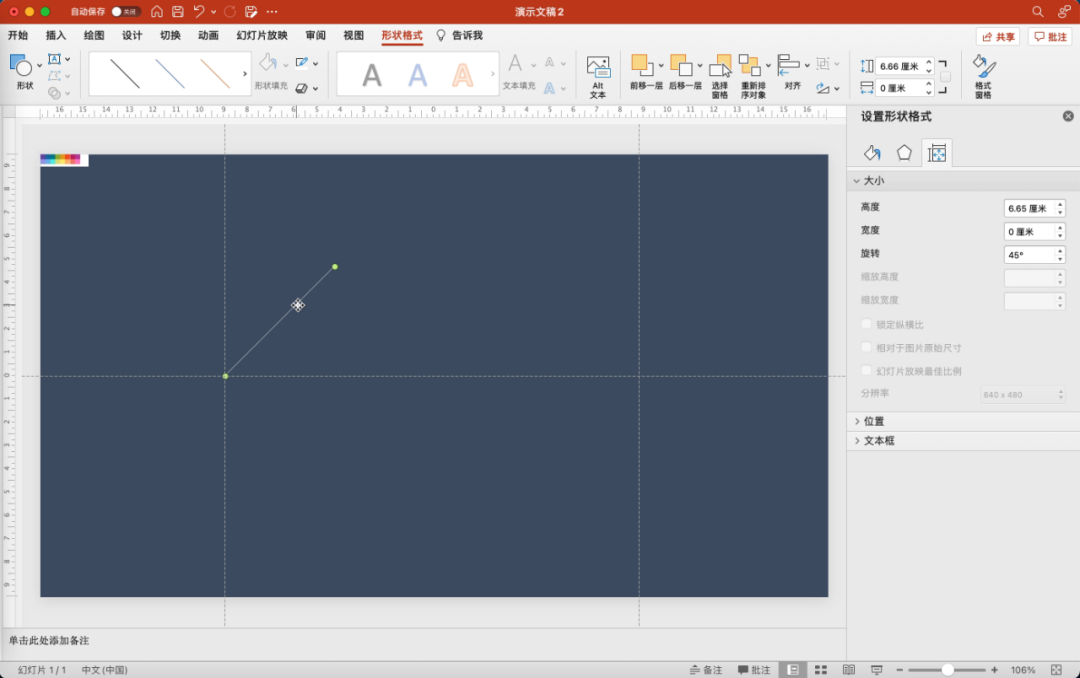Open the 对齐 align menu
Viewport: 1080px width, 678px height.
792,73
